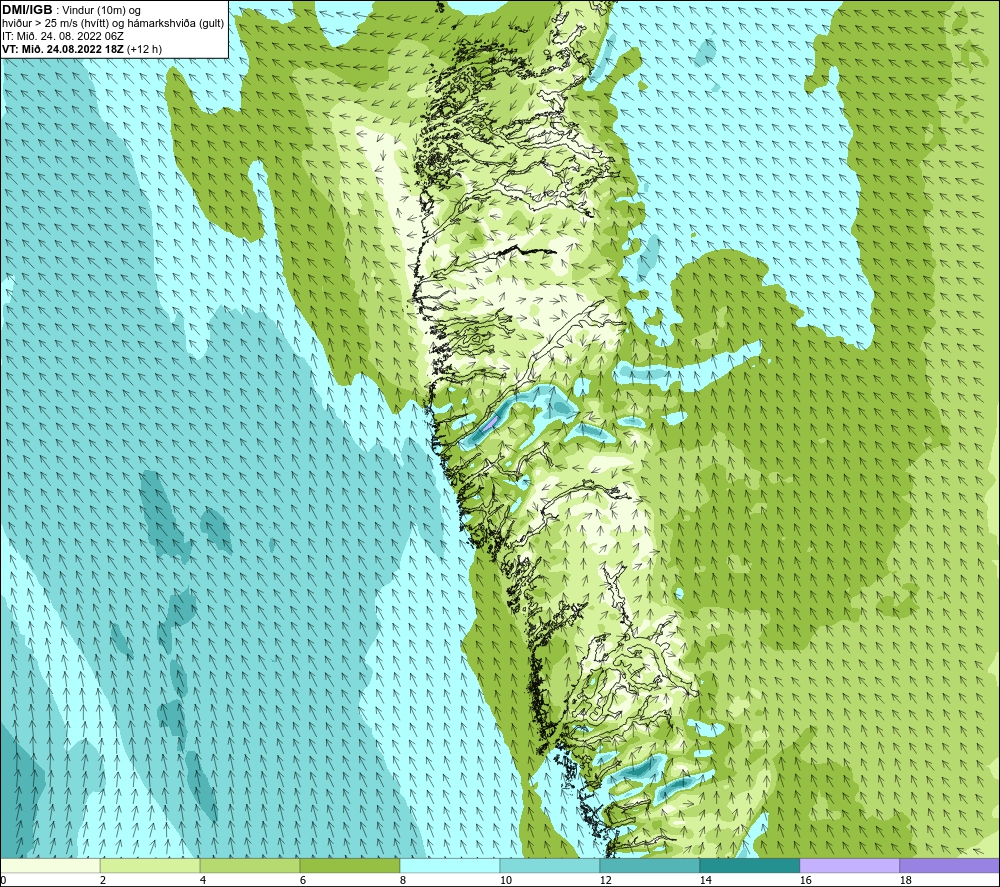Viewport: 1000px width, 887px height.
Task: Click the 14–16 m/s dark teal legend swatch
Action: tap(749, 865)
